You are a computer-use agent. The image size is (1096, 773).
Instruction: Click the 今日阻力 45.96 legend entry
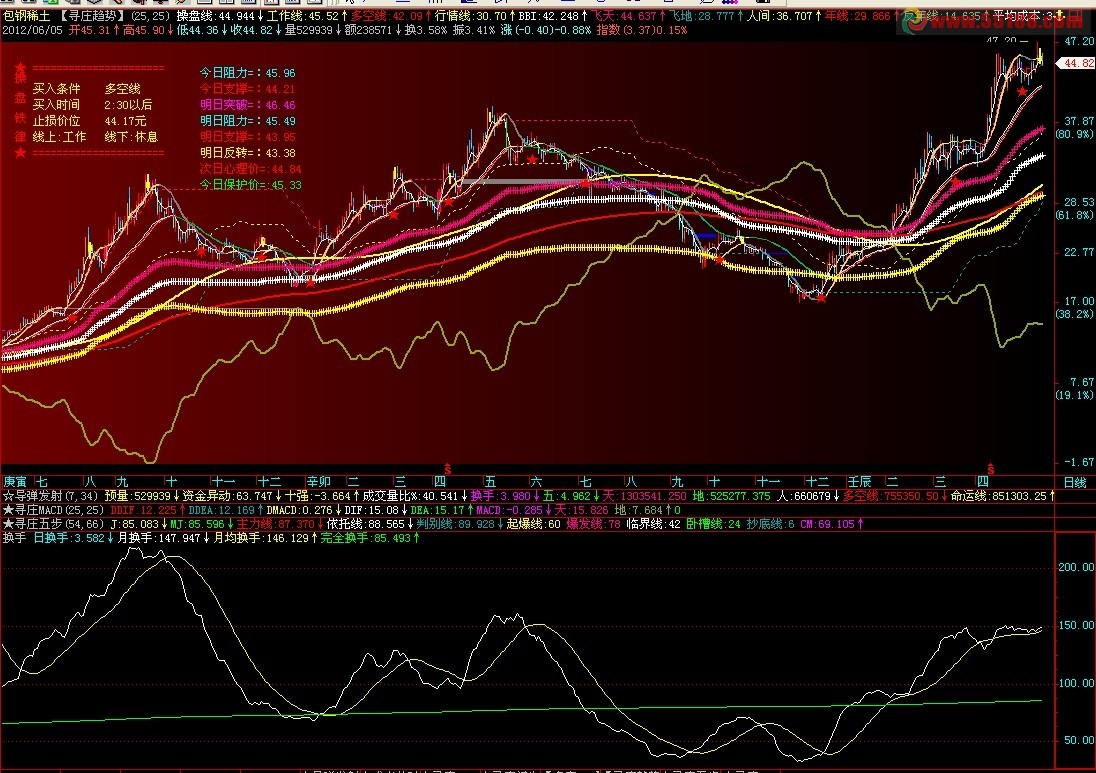coord(247,73)
